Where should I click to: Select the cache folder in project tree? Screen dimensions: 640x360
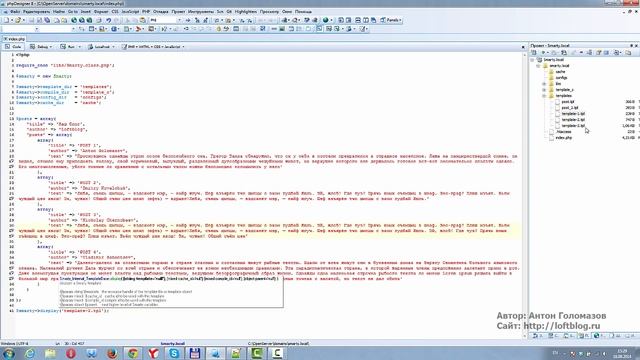[560, 72]
